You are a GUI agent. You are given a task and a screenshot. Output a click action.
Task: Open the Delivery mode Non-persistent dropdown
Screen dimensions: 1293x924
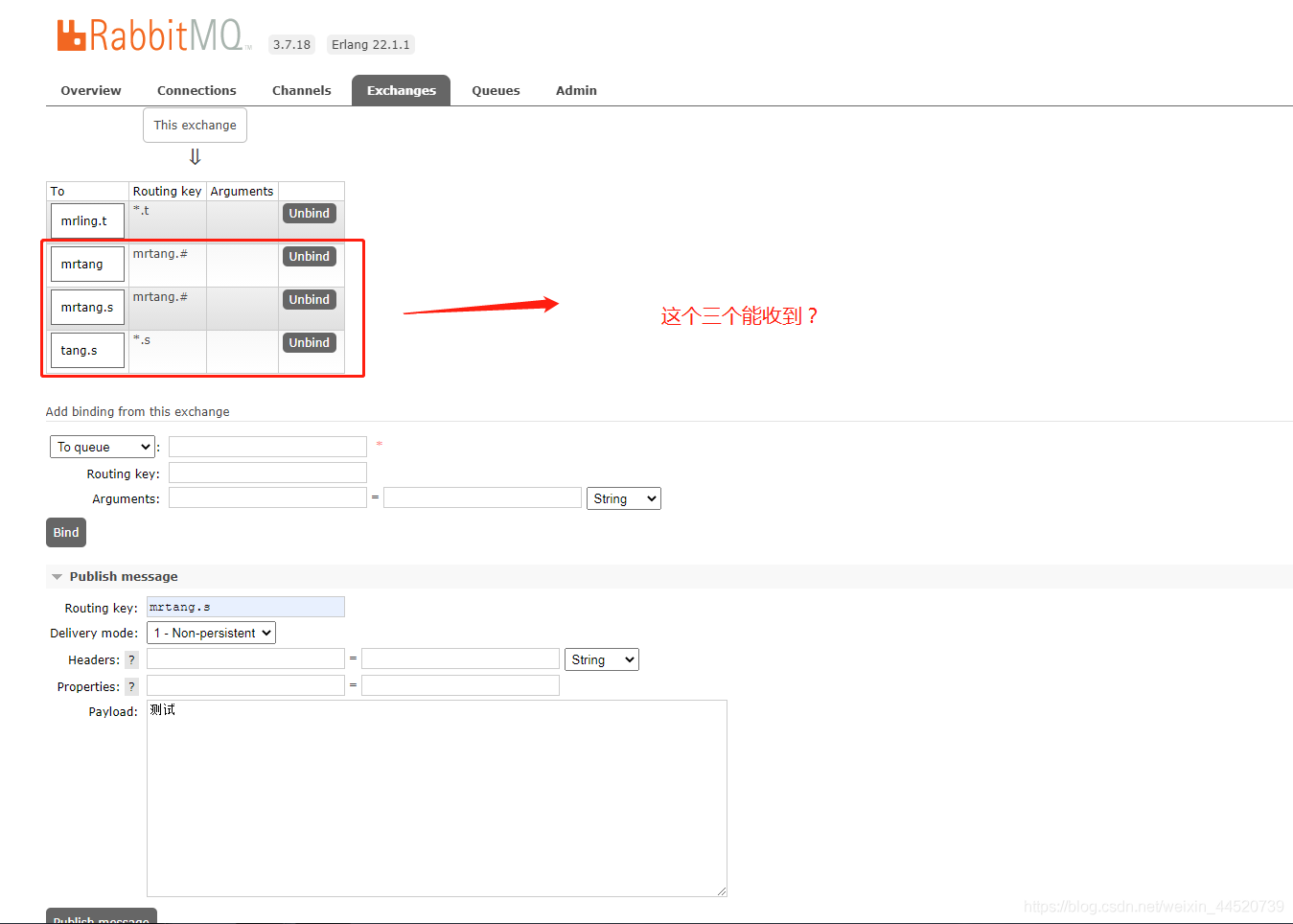[x=211, y=633]
